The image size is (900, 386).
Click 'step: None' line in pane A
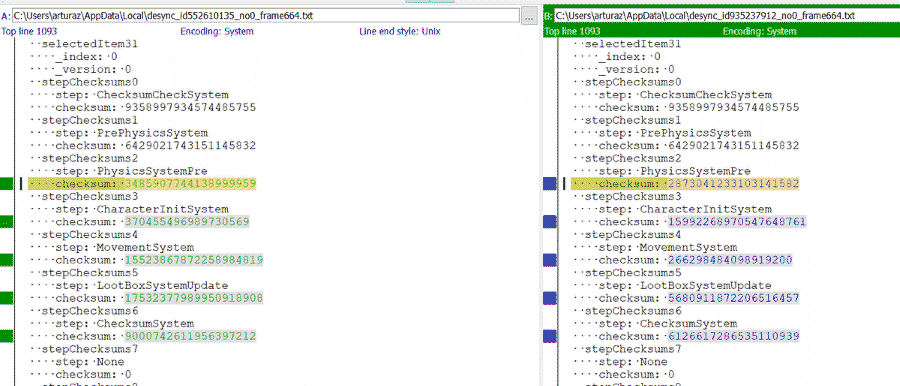click(x=90, y=361)
